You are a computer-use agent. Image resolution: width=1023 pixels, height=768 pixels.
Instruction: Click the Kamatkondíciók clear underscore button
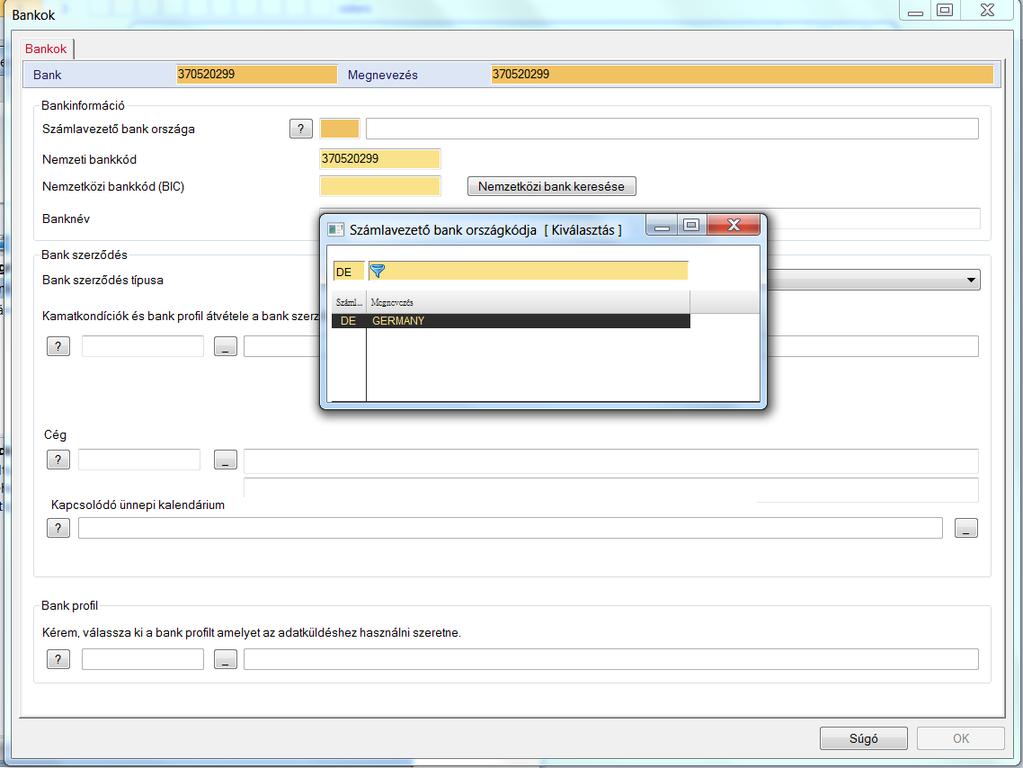(x=226, y=346)
